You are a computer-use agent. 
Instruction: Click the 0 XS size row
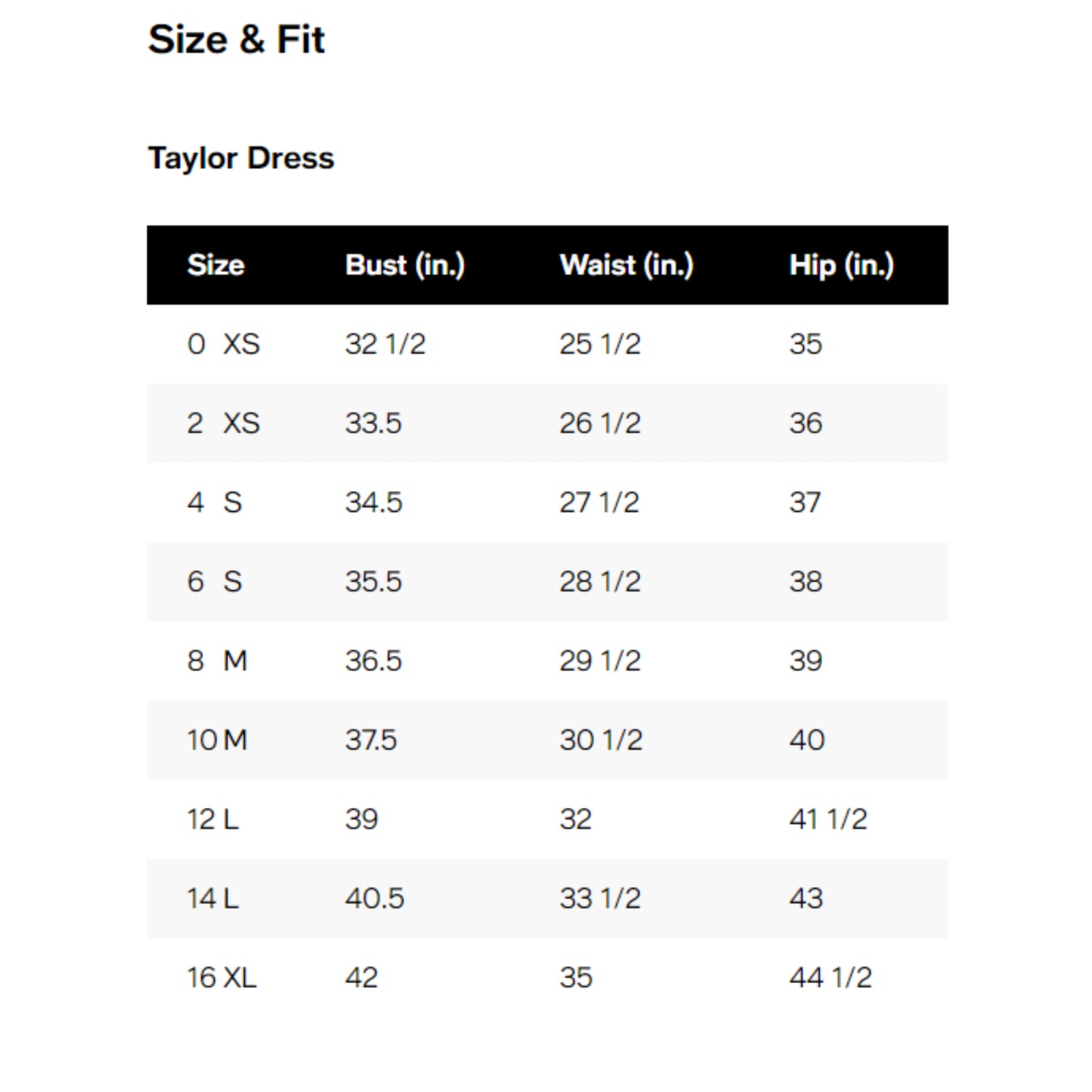coord(223,345)
